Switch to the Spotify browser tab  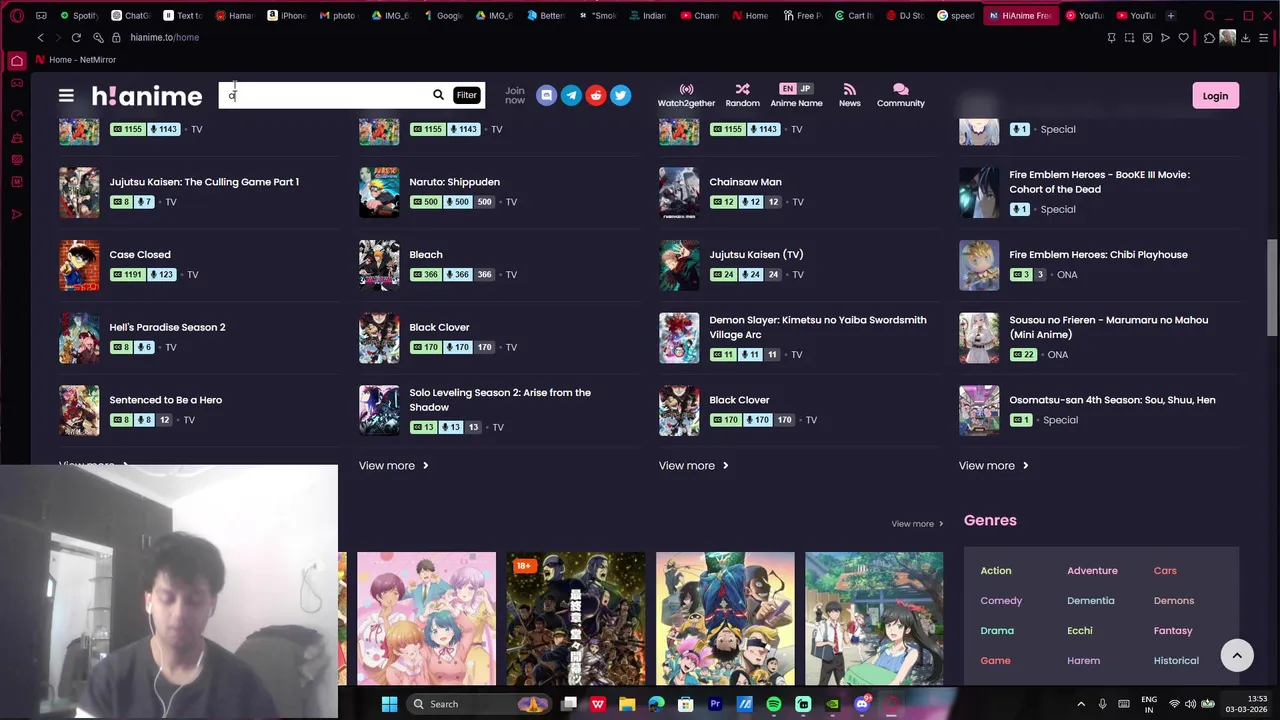(80, 15)
